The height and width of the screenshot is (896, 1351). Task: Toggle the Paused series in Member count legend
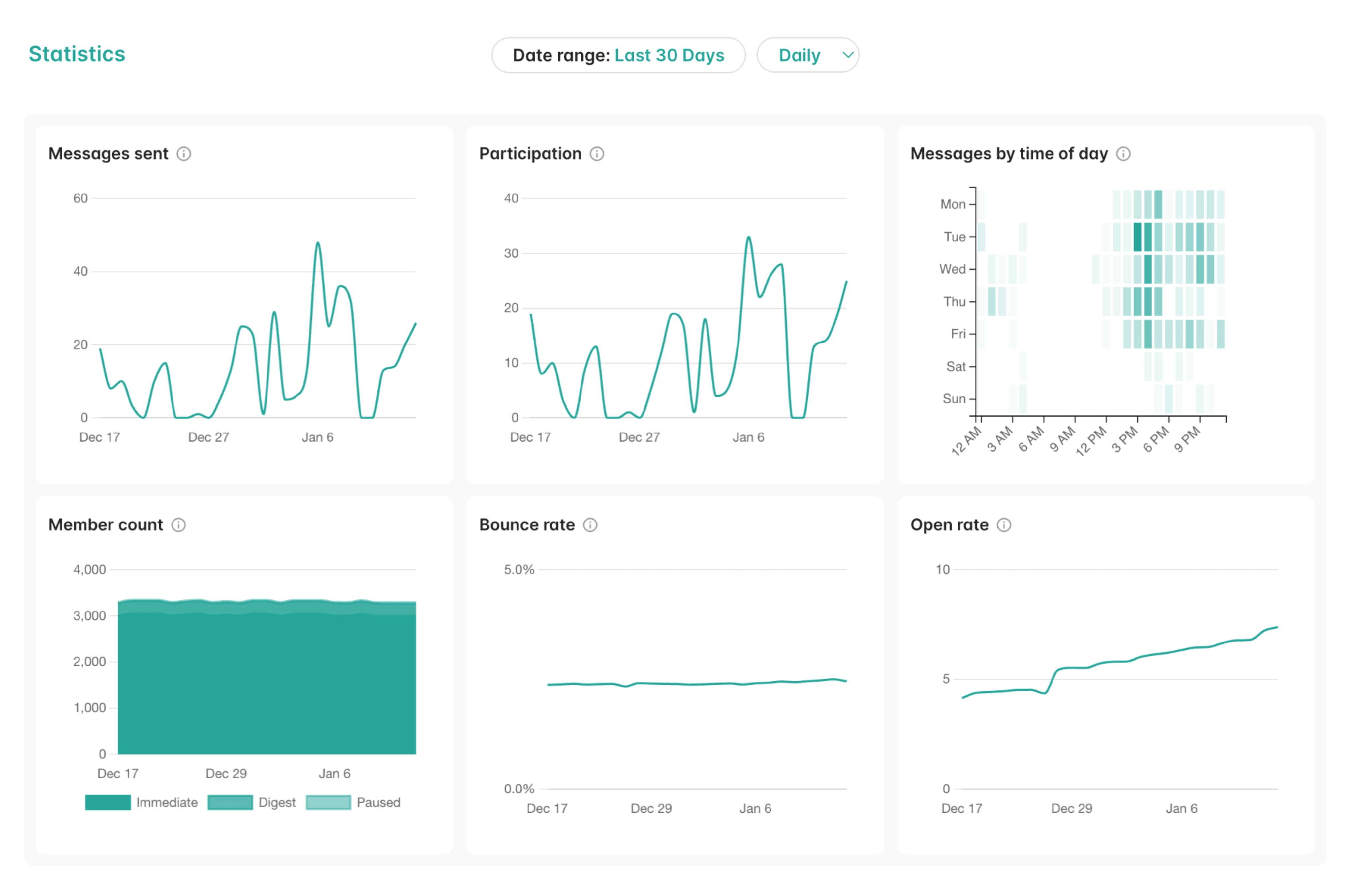pyautogui.click(x=355, y=802)
